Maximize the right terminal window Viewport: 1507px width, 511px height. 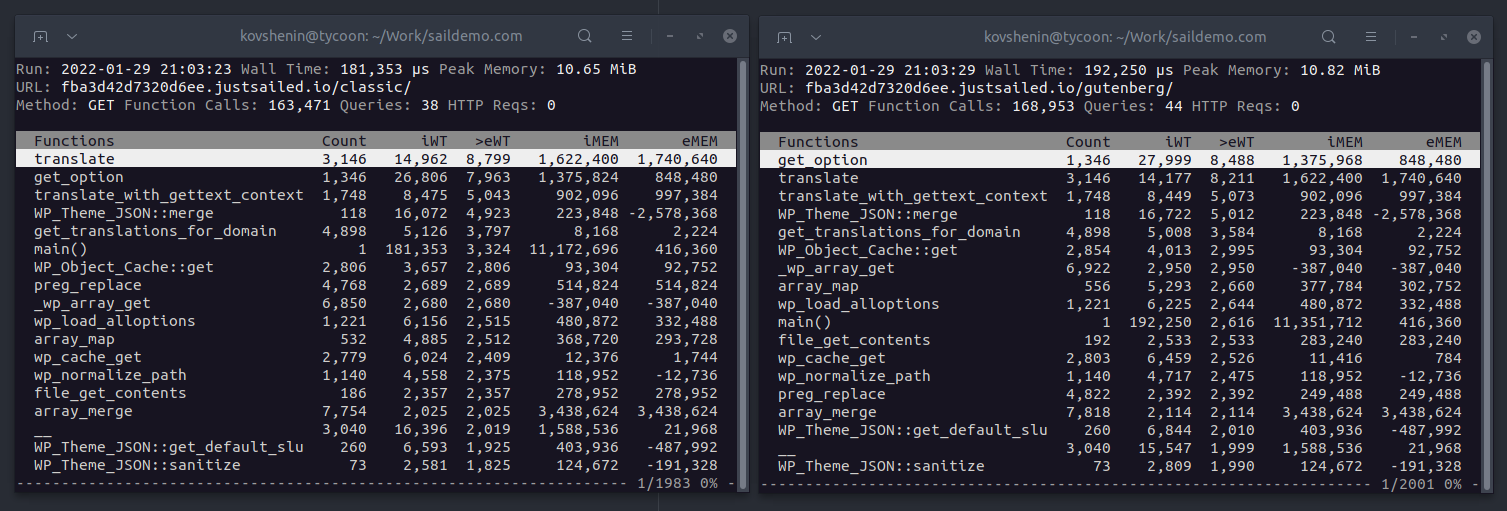1444,36
